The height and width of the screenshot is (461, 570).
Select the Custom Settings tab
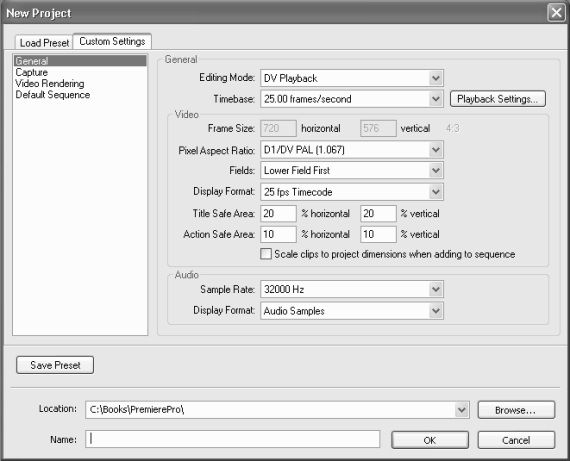pos(112,41)
